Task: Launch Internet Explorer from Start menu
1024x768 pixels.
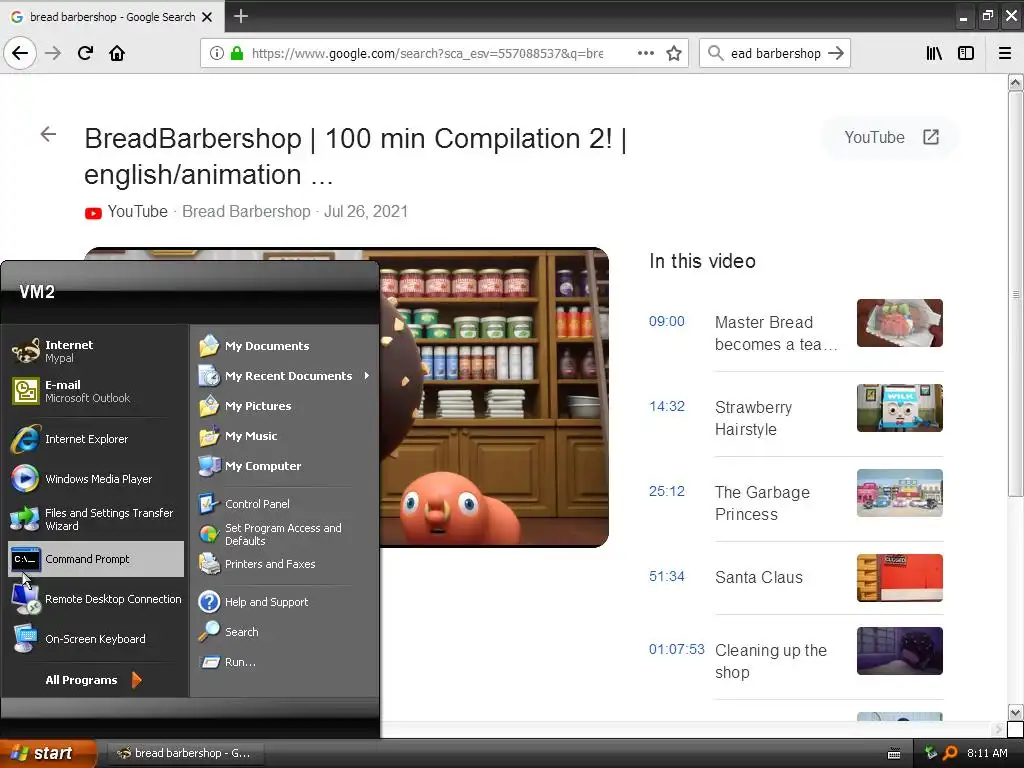Action: tap(95, 439)
